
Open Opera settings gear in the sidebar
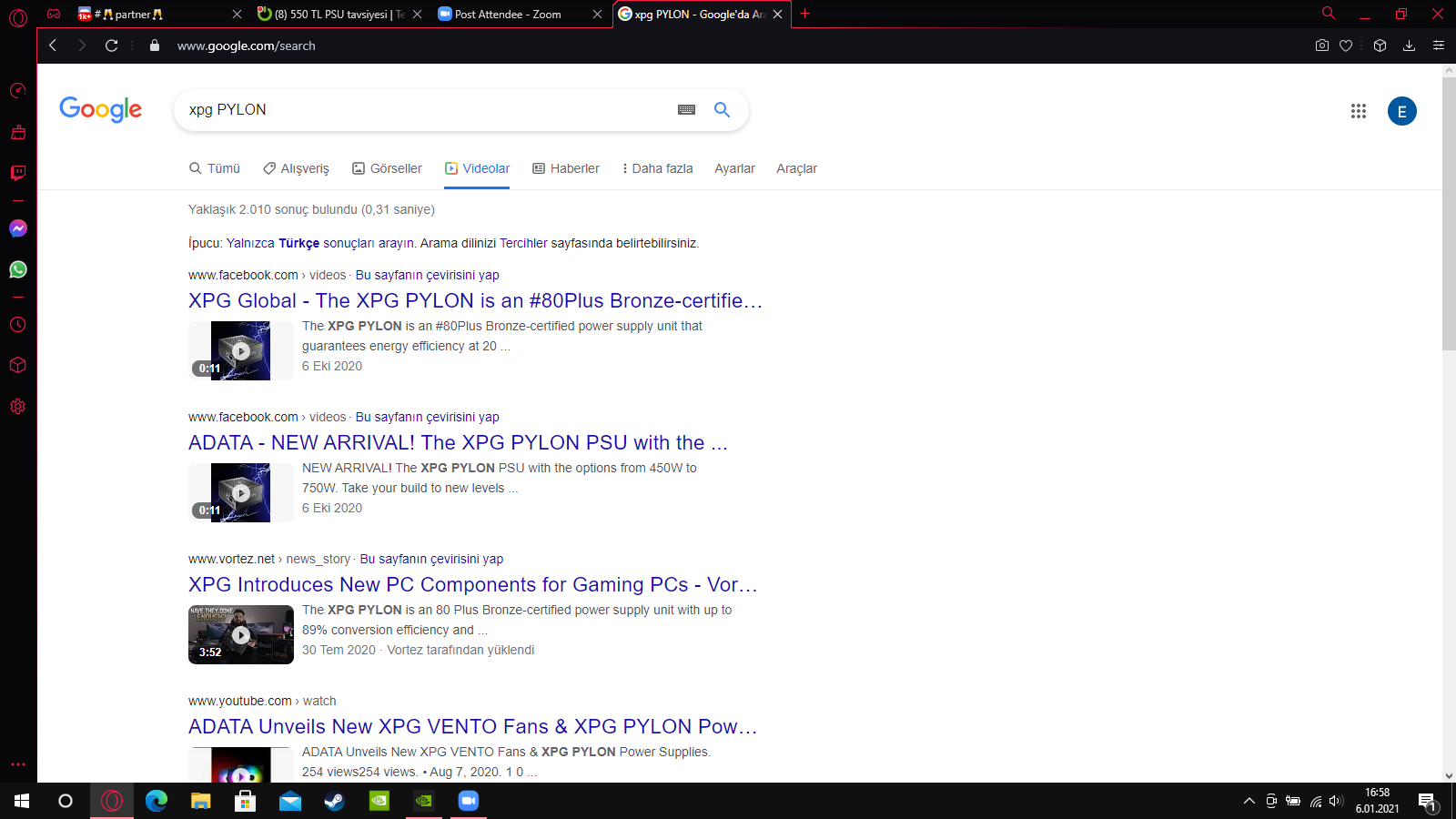tap(17, 406)
